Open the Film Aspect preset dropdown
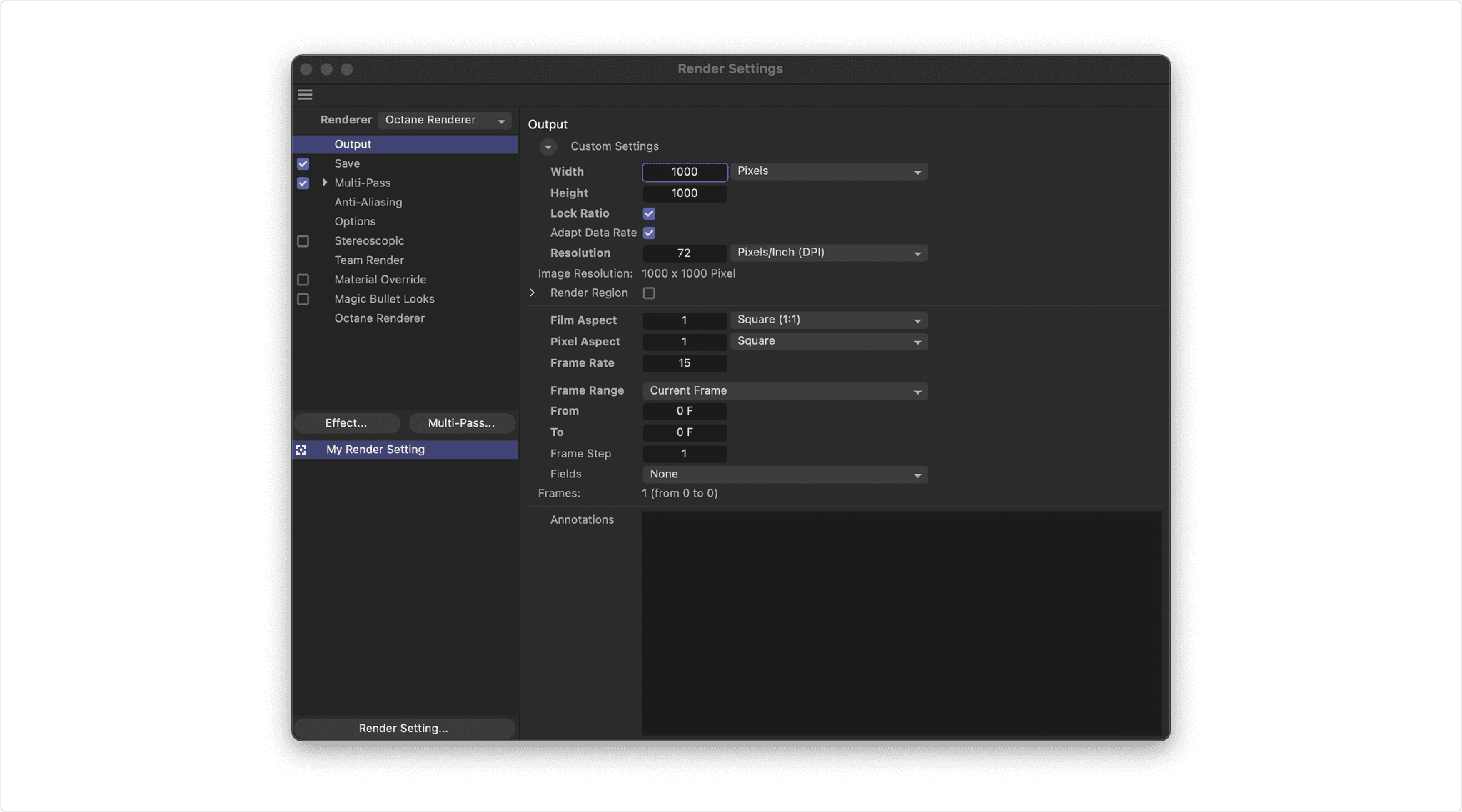 (828, 320)
